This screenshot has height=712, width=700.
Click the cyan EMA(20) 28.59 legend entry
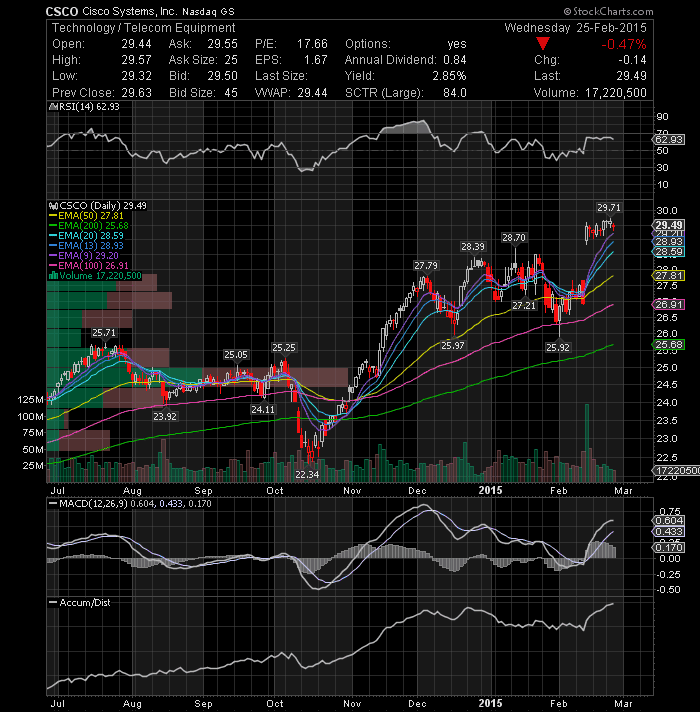[86, 236]
